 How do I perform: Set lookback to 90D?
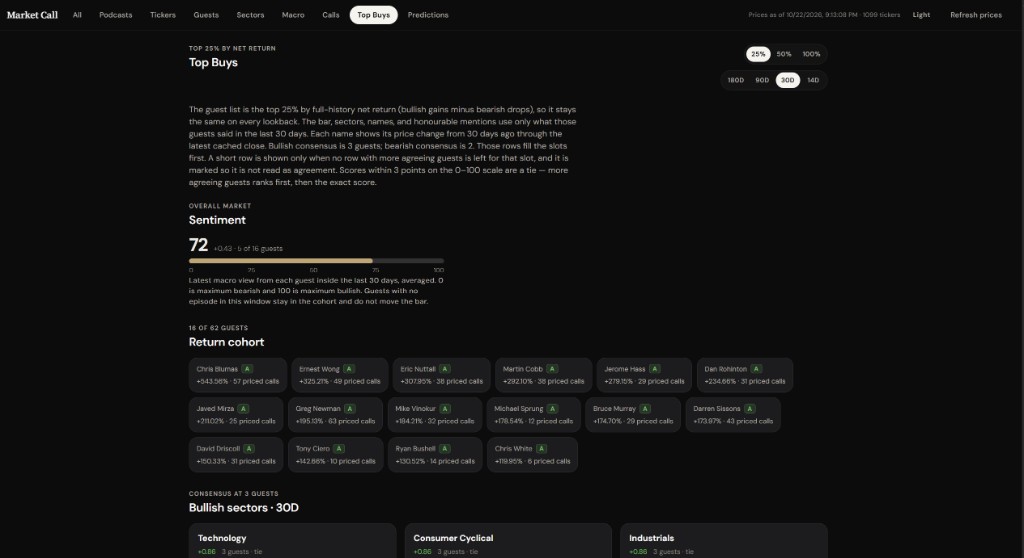point(762,80)
